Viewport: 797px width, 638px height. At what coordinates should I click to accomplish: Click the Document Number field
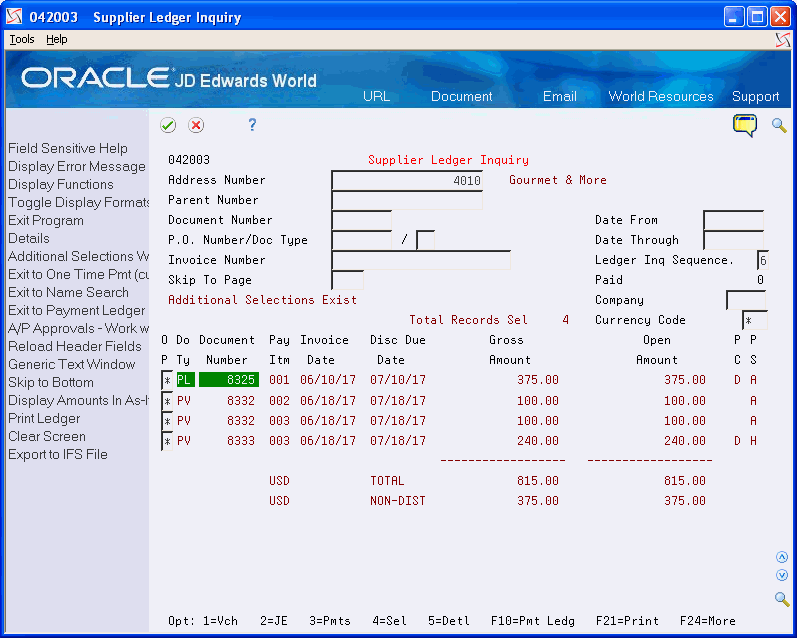(361, 220)
